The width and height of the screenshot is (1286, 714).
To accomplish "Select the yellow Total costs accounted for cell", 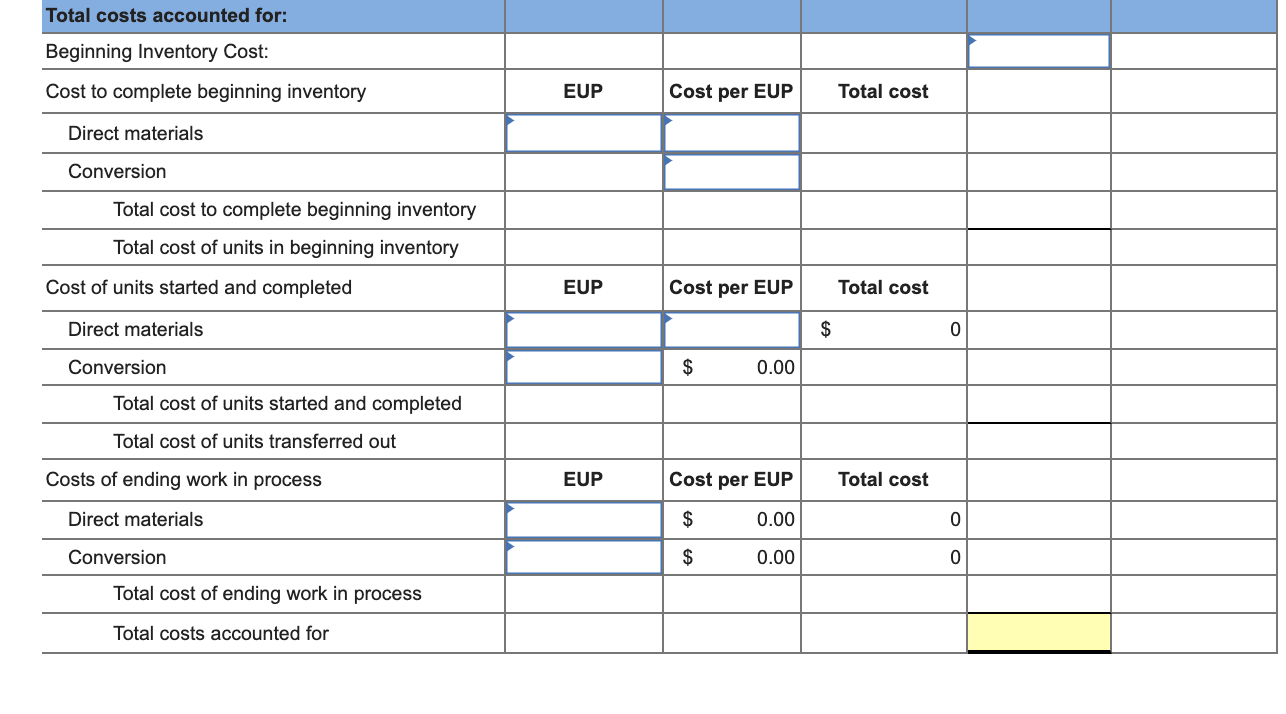I will point(1038,632).
